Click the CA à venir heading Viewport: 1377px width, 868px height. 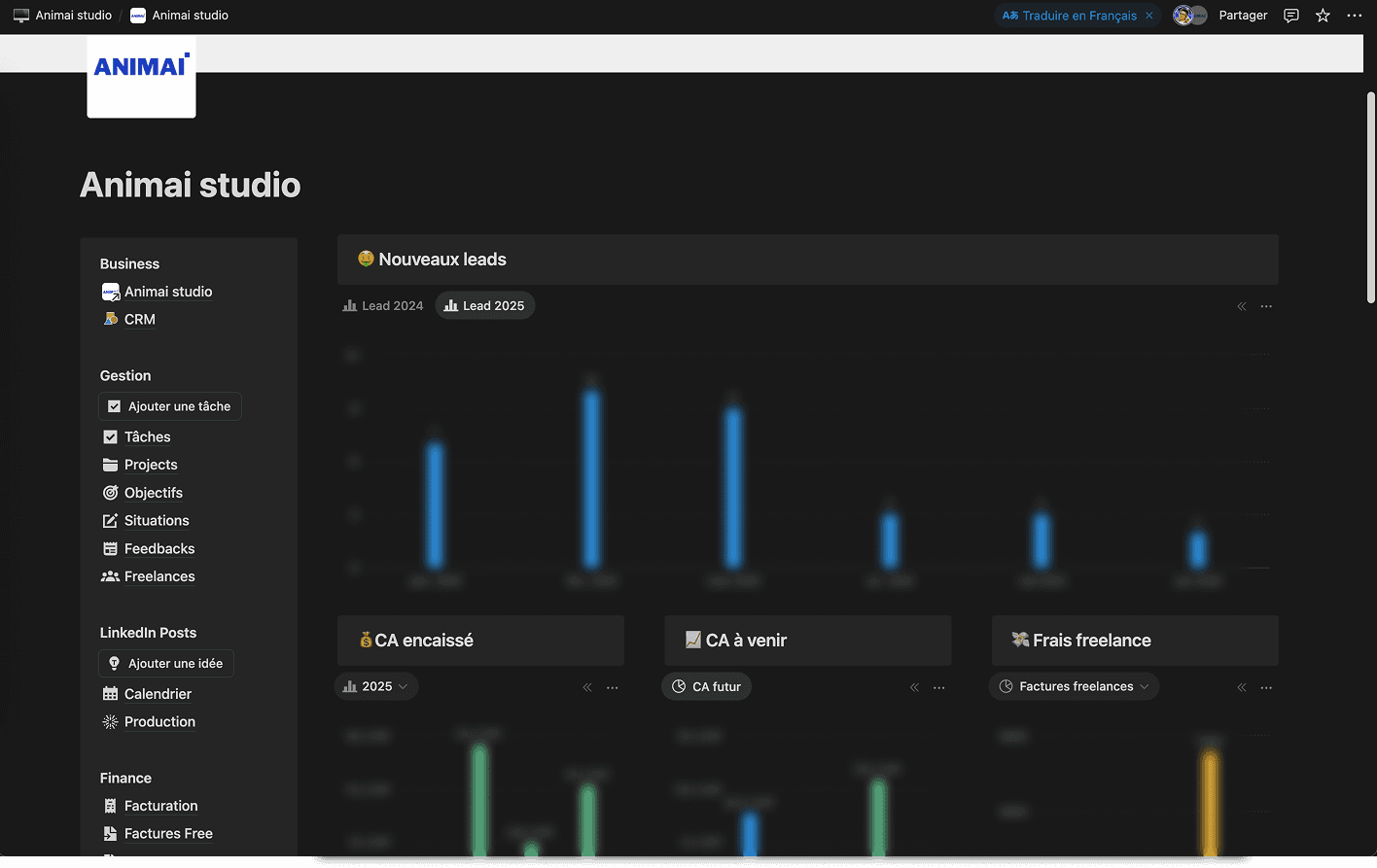[x=746, y=641]
